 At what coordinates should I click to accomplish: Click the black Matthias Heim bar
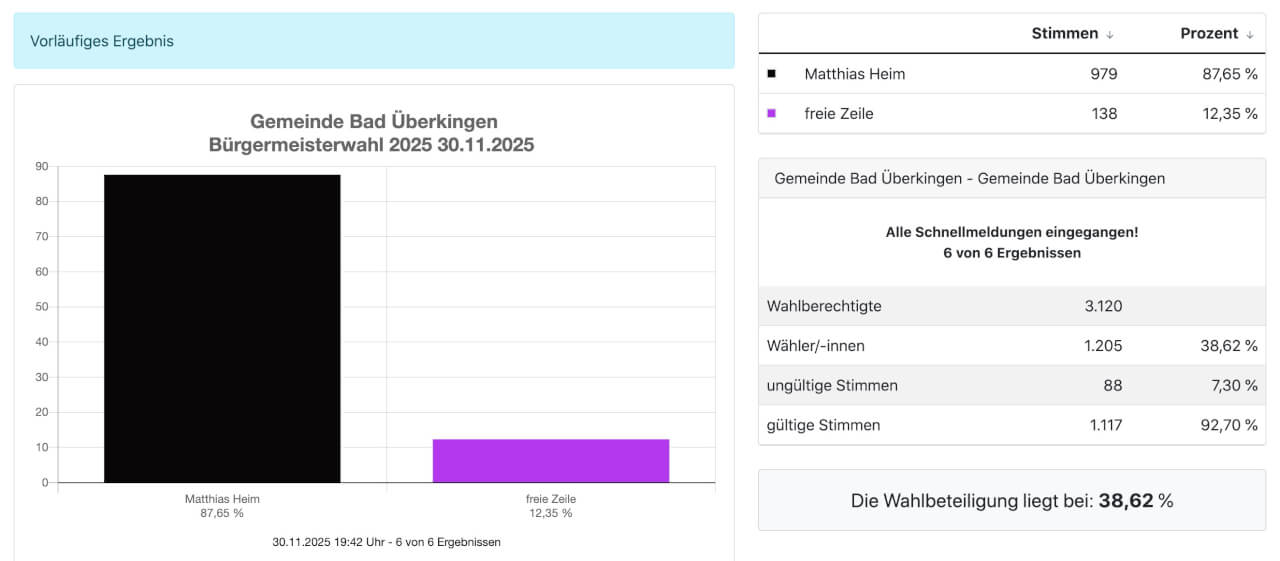pos(222,328)
